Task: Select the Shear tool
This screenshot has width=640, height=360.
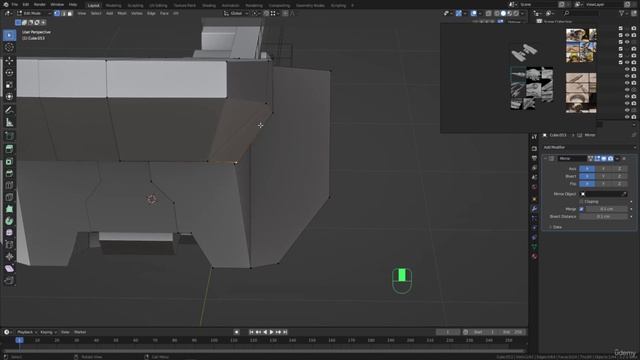Action: tap(9, 268)
